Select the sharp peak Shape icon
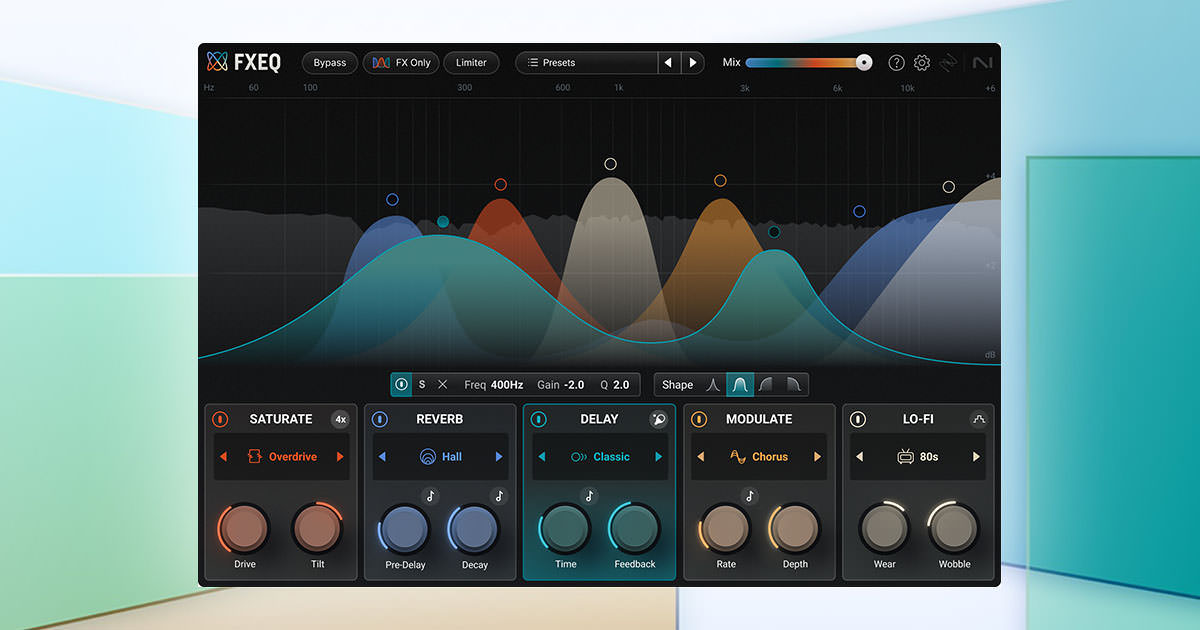 [713, 385]
